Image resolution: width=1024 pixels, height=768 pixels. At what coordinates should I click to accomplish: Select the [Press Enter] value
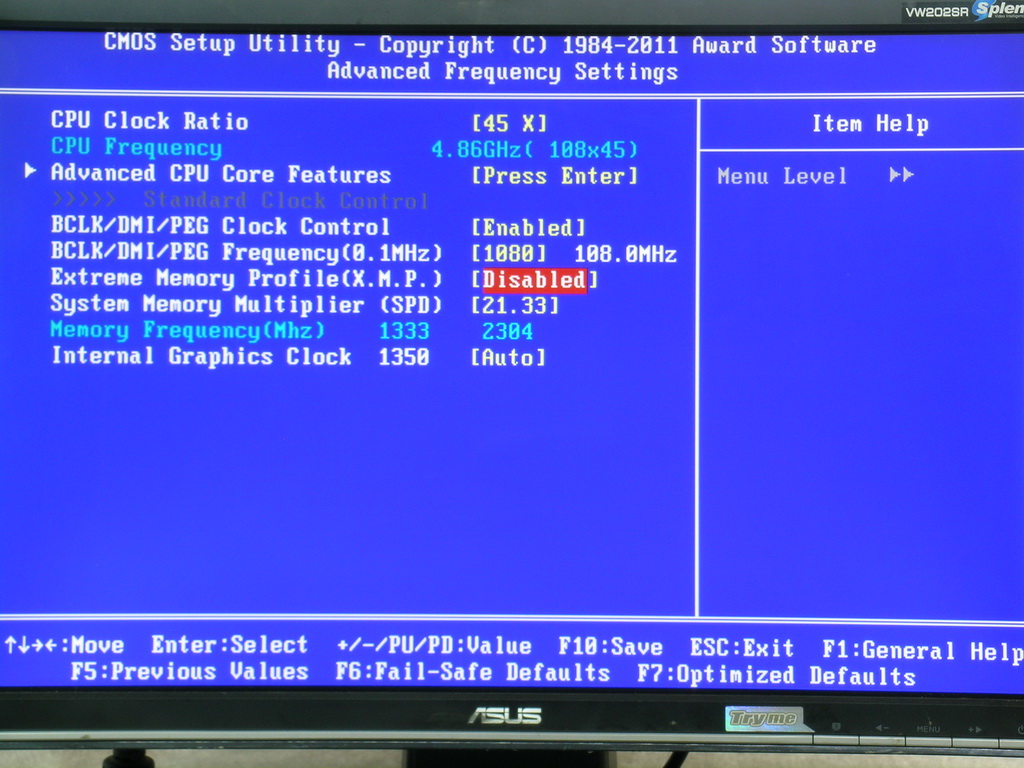pyautogui.click(x=554, y=176)
